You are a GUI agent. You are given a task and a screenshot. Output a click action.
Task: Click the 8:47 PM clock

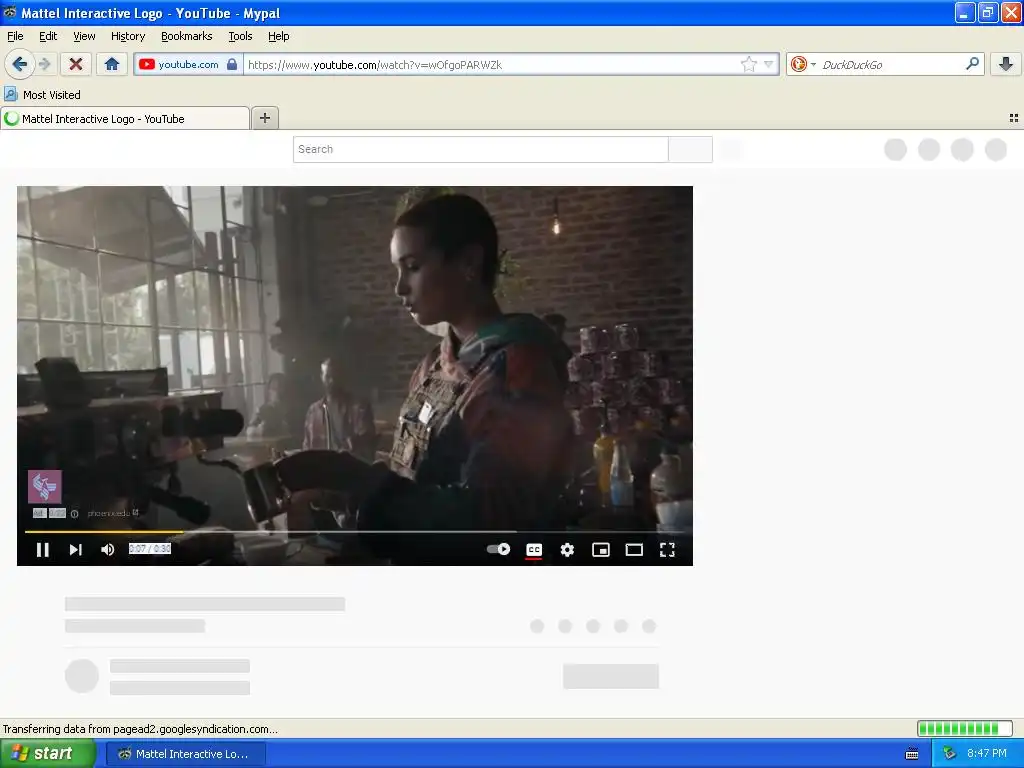pos(987,753)
